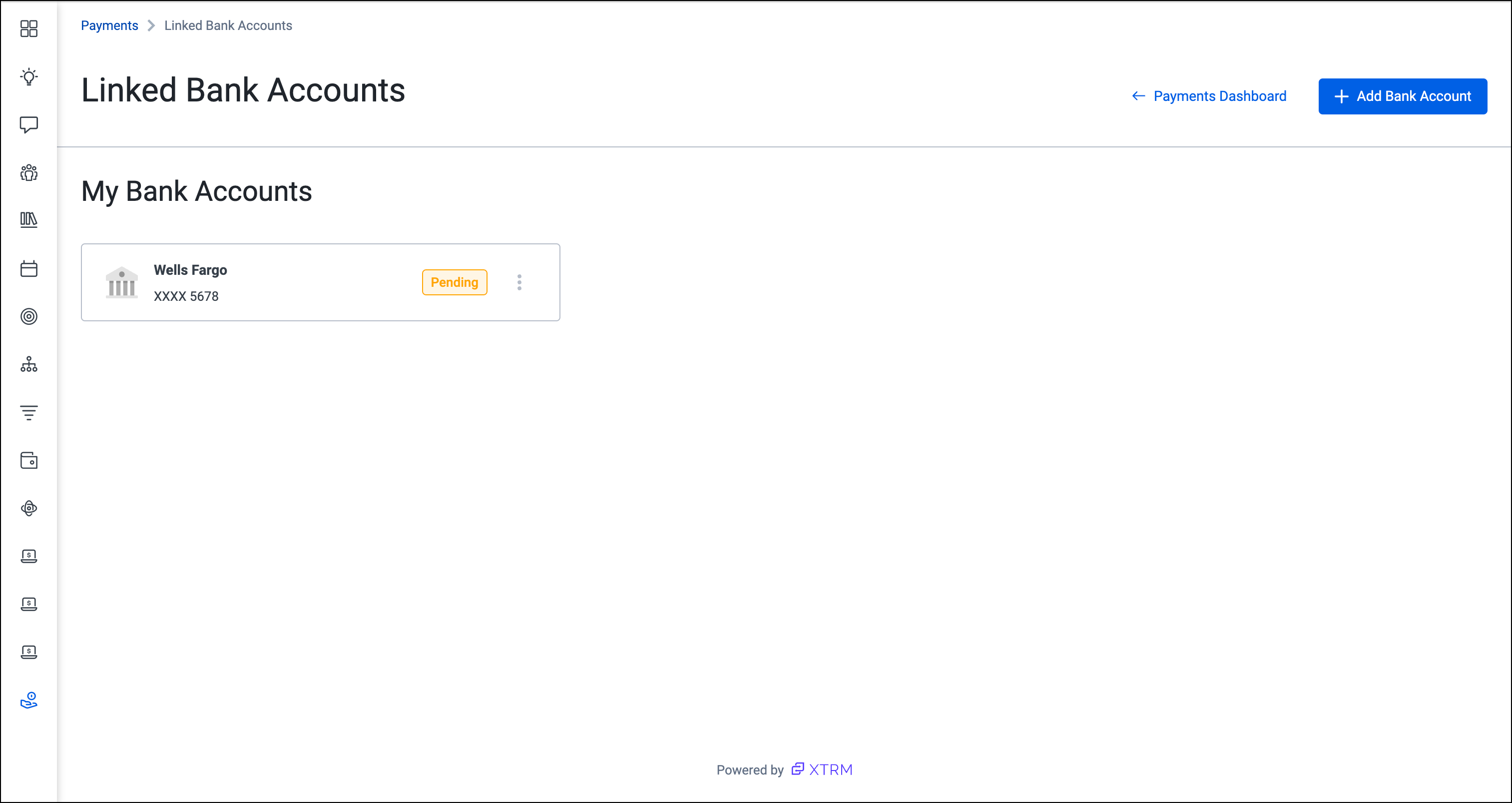Open the dashboard grid icon in sidebar
This screenshot has height=803, width=1512.
29,29
